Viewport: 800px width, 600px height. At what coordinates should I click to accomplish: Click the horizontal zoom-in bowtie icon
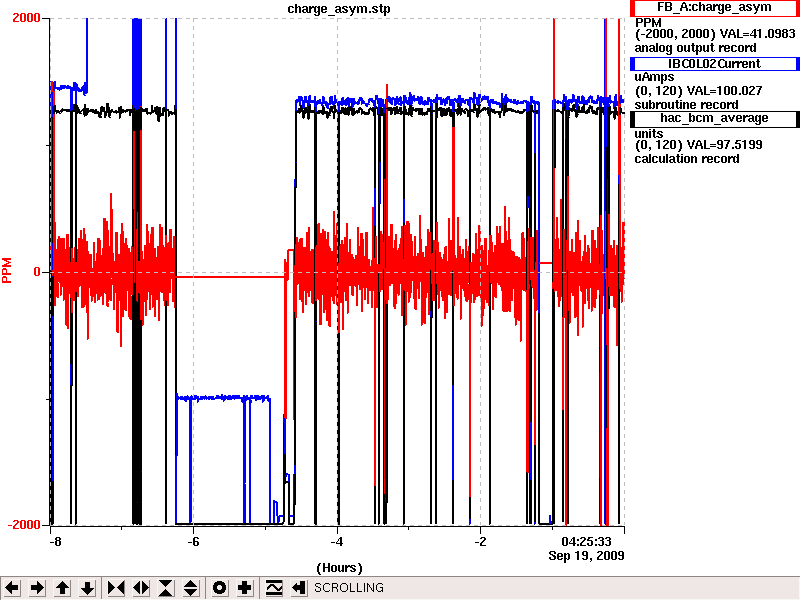pos(116,588)
